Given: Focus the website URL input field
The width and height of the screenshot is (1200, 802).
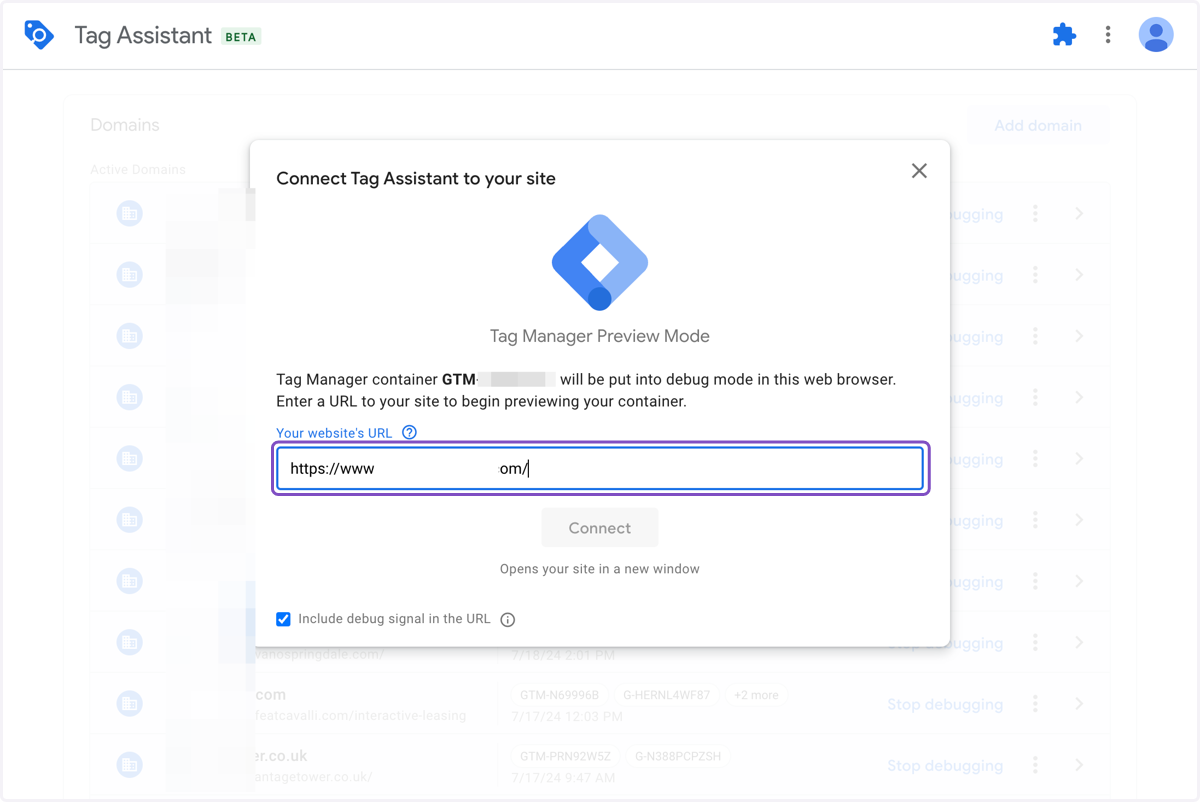Looking at the screenshot, I should [x=600, y=469].
